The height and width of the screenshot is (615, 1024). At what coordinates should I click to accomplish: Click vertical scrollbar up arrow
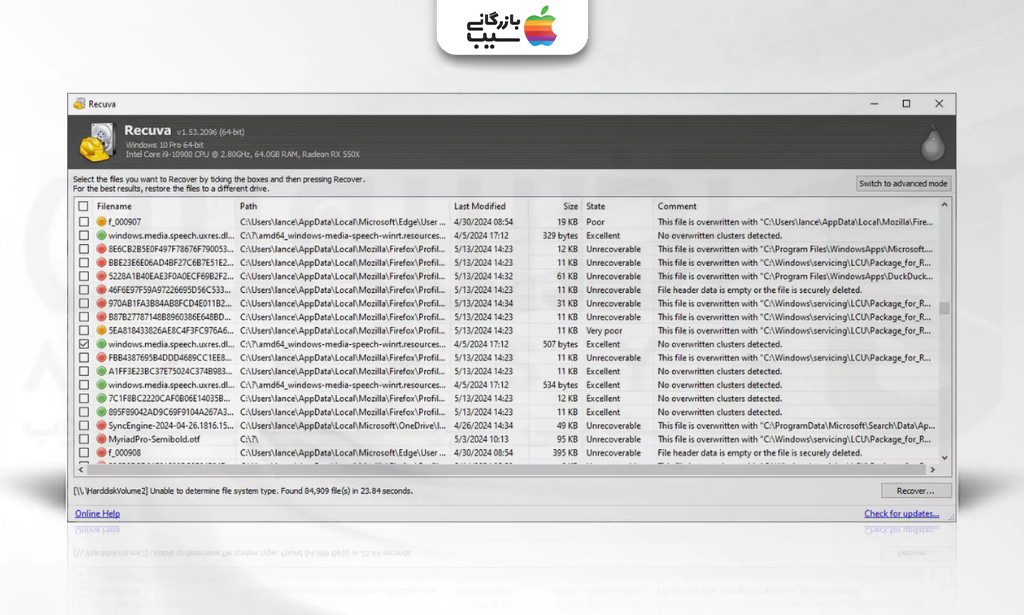(x=944, y=205)
